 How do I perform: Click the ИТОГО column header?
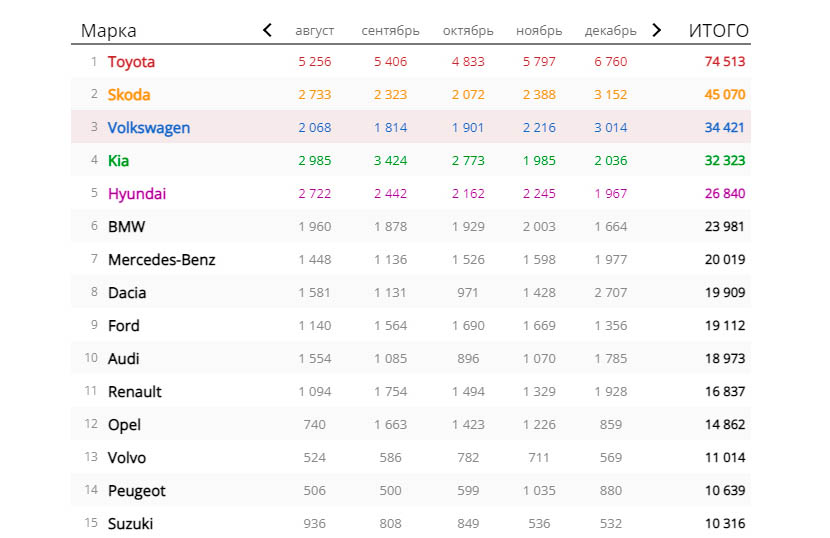[x=718, y=31]
